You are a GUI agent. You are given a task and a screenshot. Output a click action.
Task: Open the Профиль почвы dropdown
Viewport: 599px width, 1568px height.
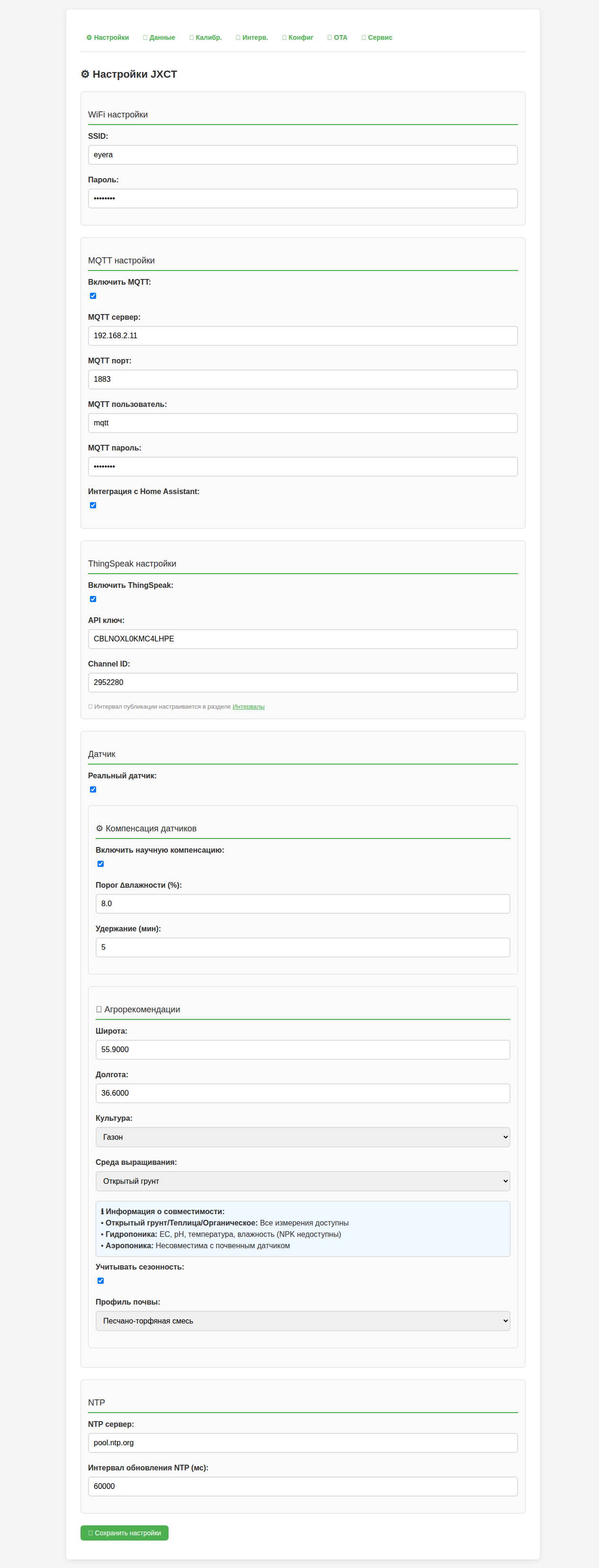point(303,1322)
